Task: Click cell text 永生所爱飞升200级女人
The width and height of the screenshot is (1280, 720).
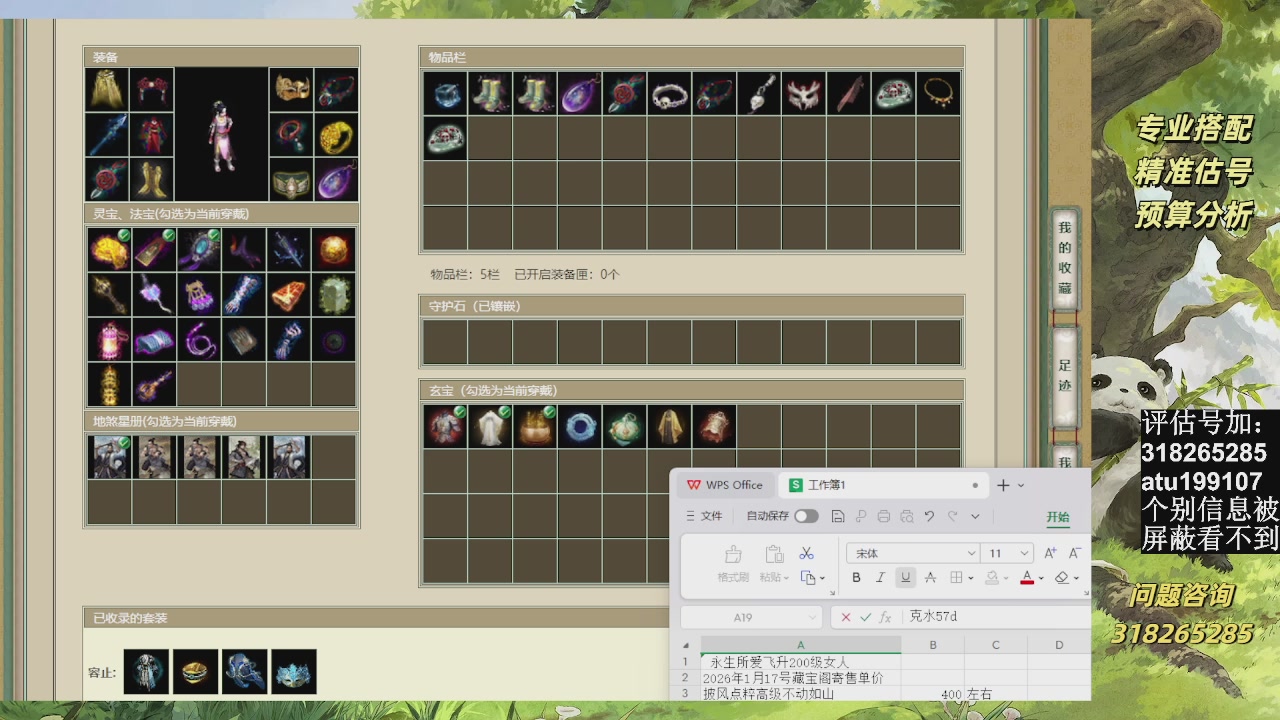Action: [780, 662]
